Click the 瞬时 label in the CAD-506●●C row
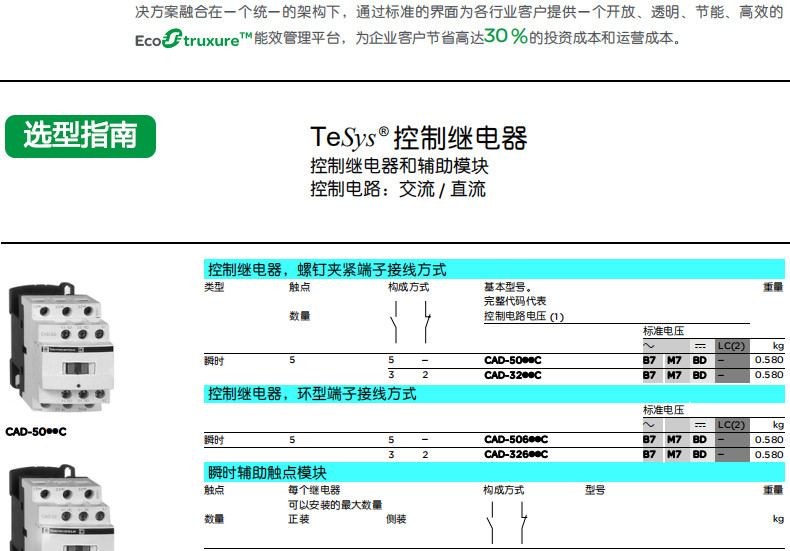This screenshot has height=551, width=790. coord(214,440)
